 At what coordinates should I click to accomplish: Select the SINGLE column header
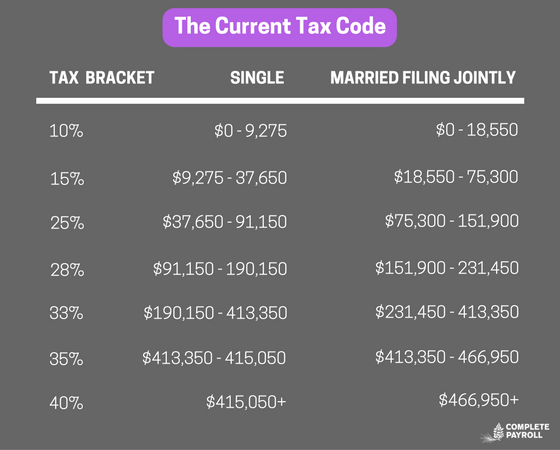tap(257, 78)
